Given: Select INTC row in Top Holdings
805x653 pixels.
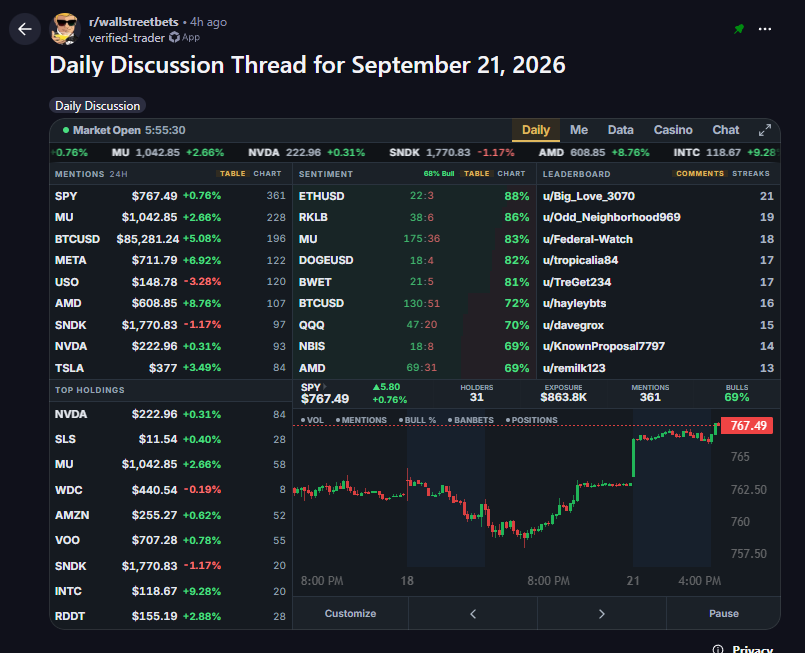Looking at the screenshot, I should pos(170,591).
